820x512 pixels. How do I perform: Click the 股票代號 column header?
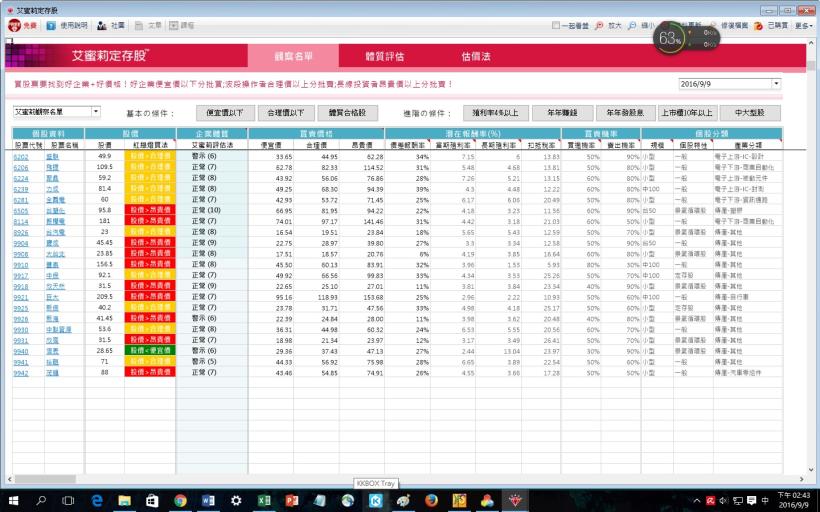28,145
